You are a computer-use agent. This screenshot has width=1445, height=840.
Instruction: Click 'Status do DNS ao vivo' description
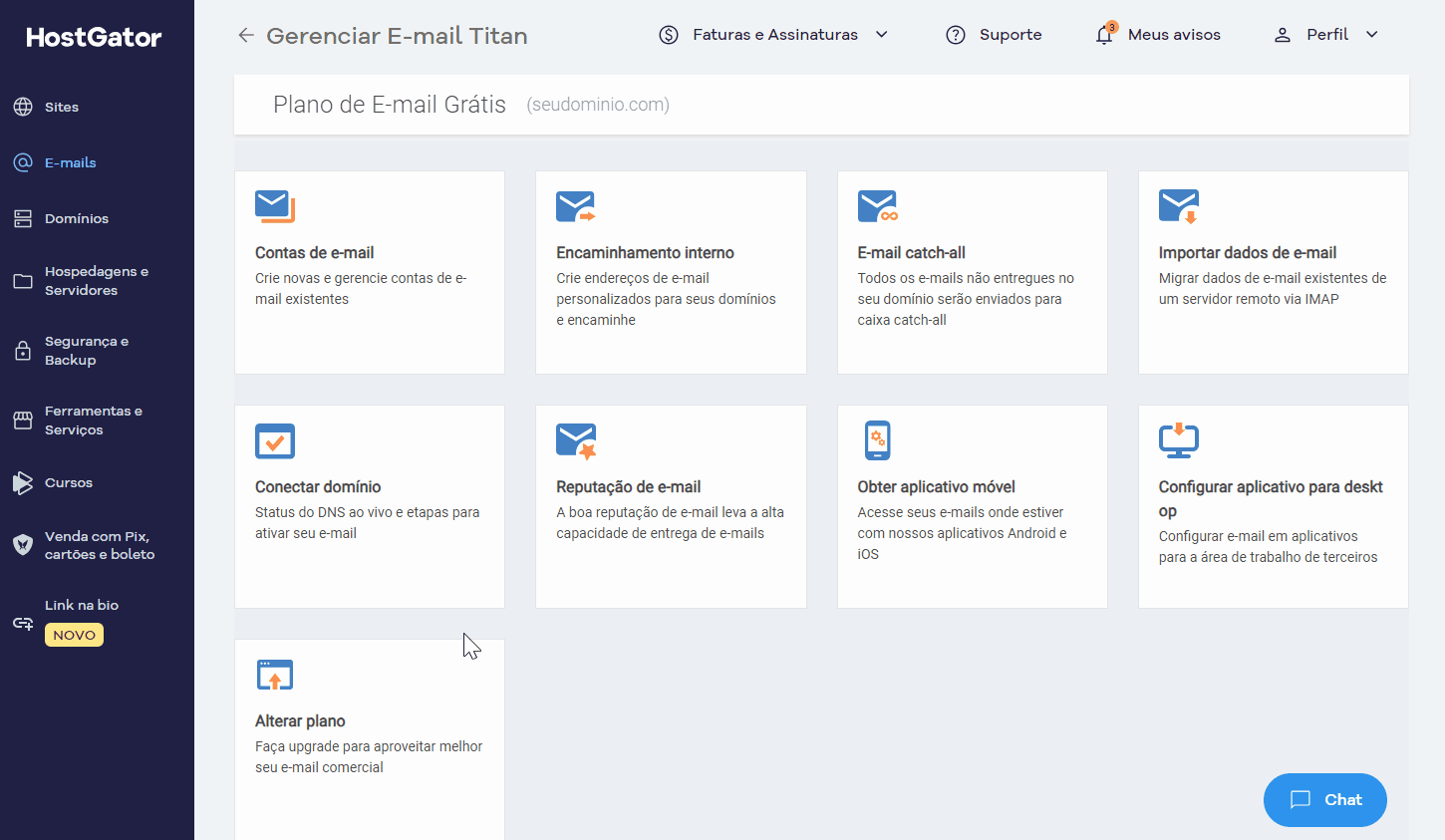(x=367, y=523)
